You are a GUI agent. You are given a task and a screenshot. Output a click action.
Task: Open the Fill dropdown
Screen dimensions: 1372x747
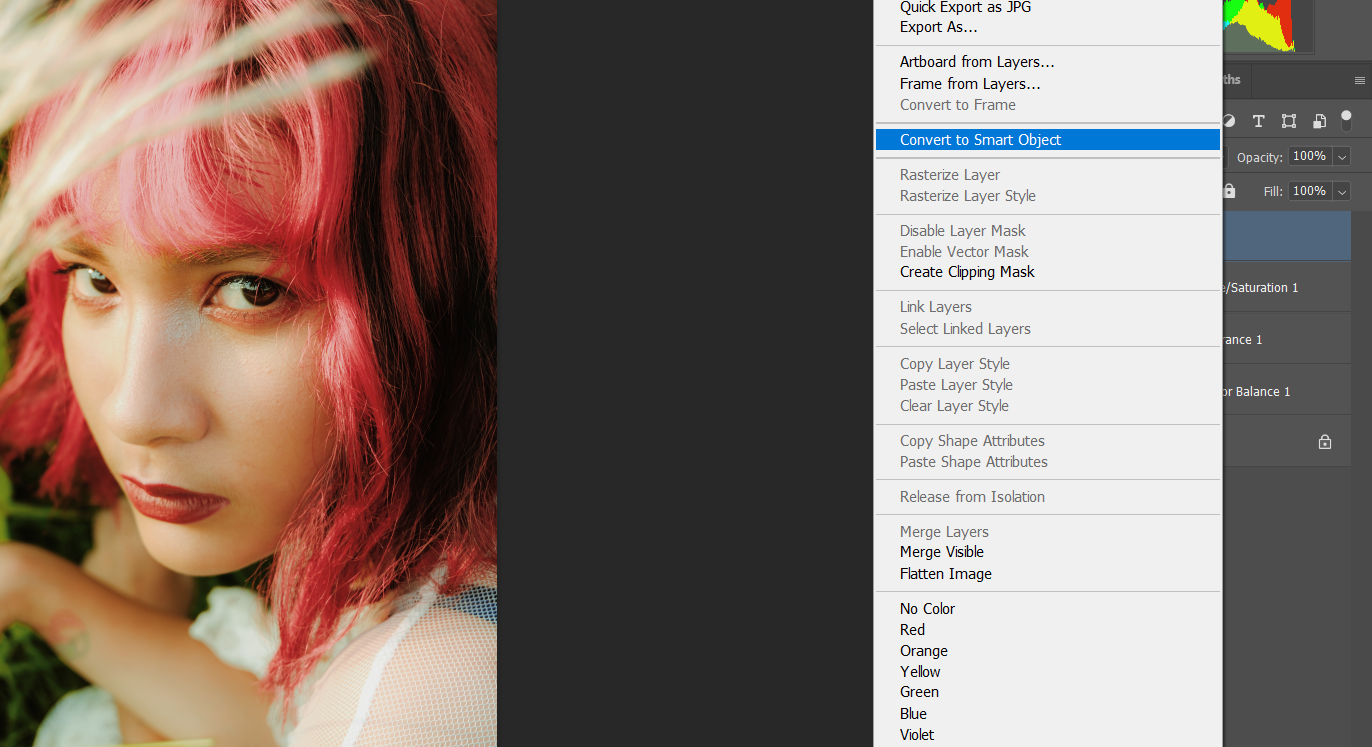click(1342, 191)
